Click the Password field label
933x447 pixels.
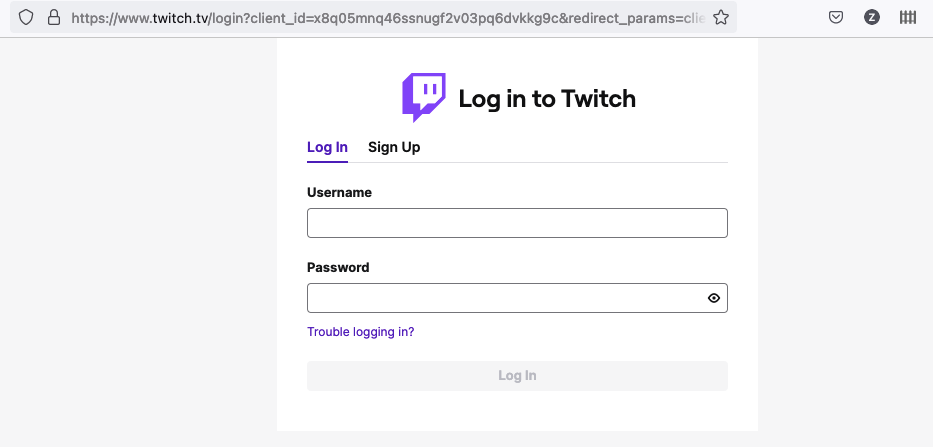click(338, 267)
